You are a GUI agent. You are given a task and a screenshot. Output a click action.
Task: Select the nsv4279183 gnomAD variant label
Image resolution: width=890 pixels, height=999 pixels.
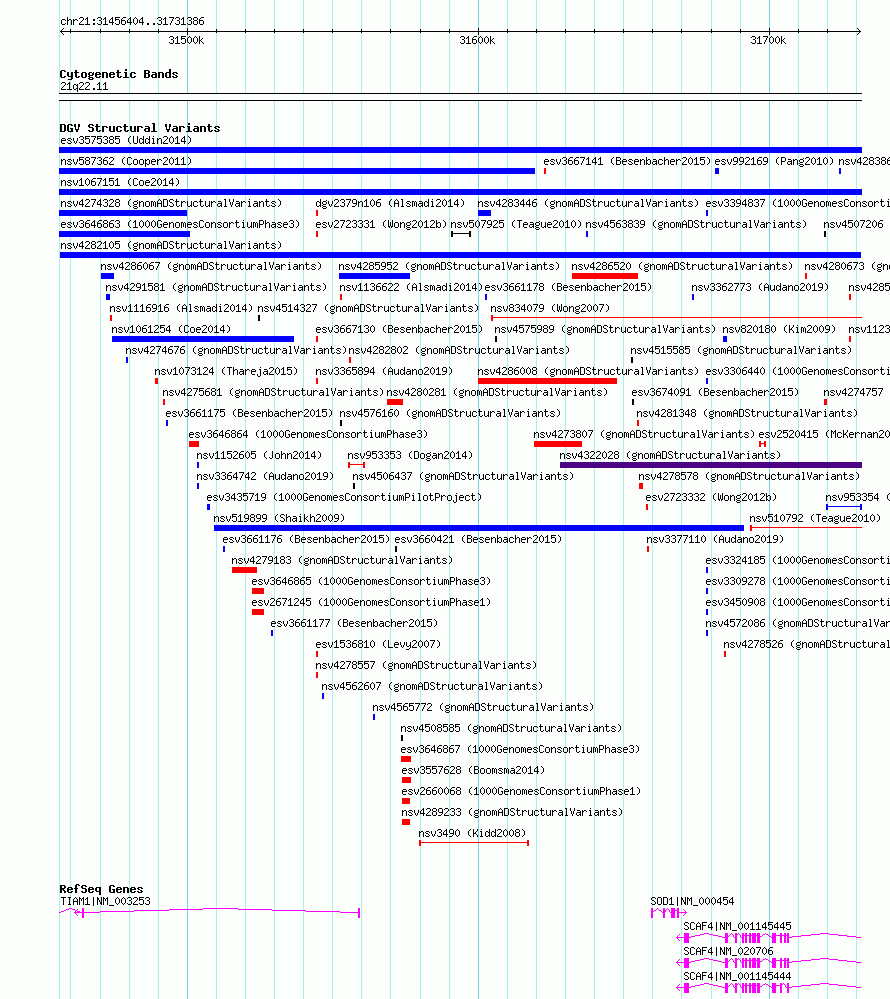click(341, 560)
